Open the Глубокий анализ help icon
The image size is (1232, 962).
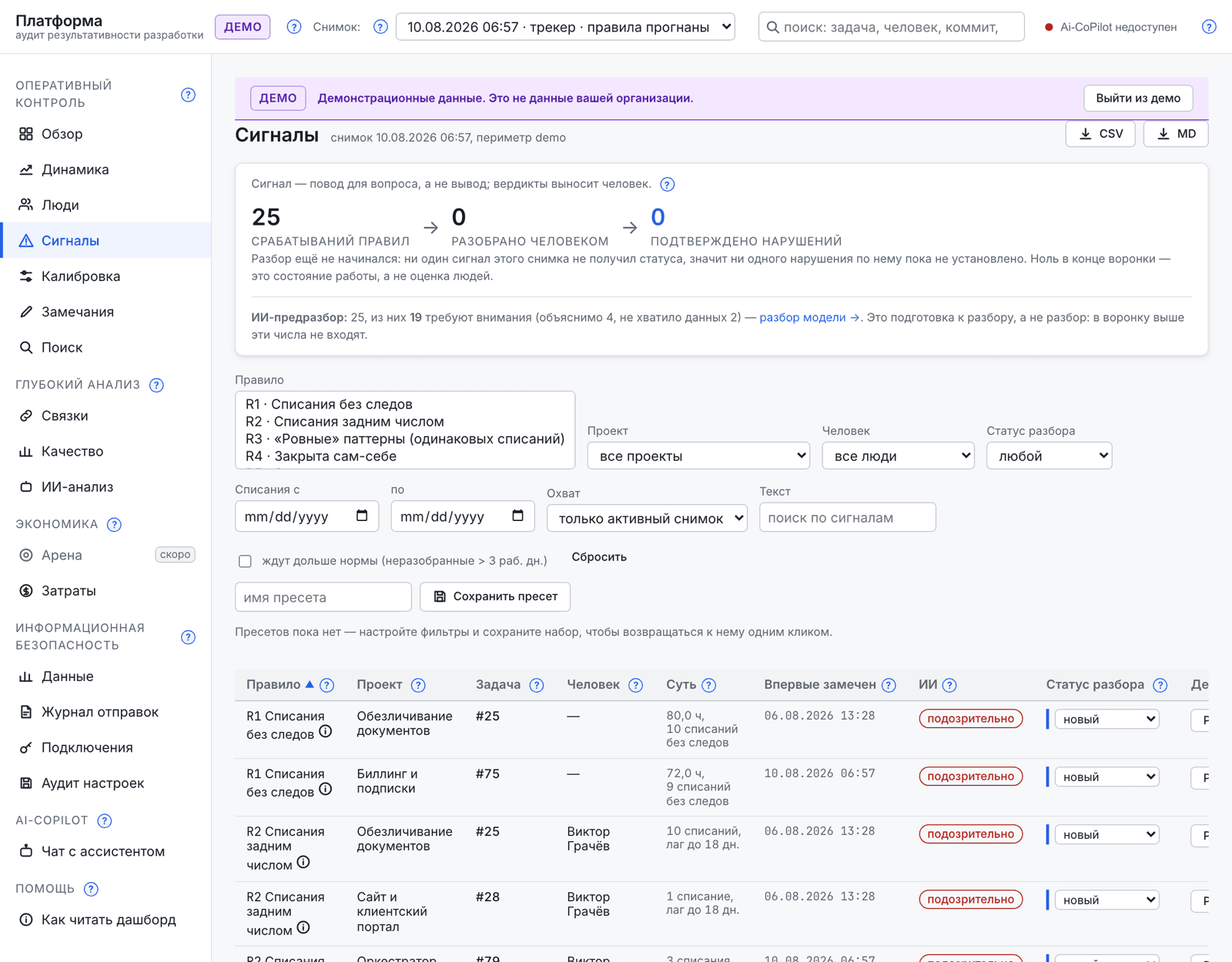[156, 385]
